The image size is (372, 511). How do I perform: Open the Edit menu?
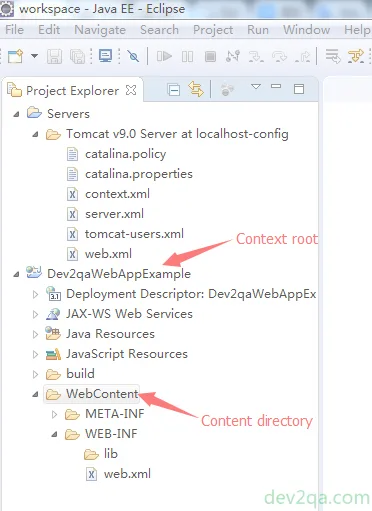pyautogui.click(x=49, y=30)
